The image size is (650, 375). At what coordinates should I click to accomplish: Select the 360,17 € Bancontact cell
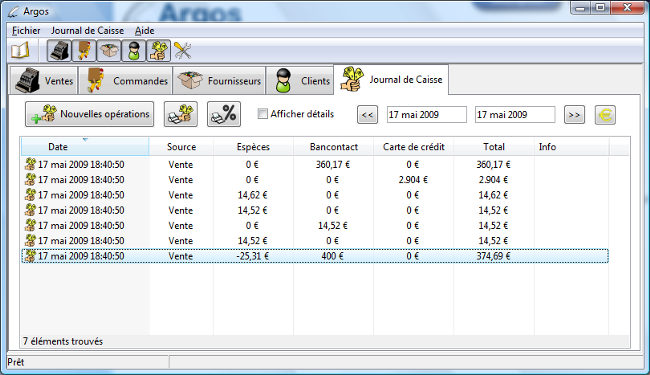pos(333,165)
